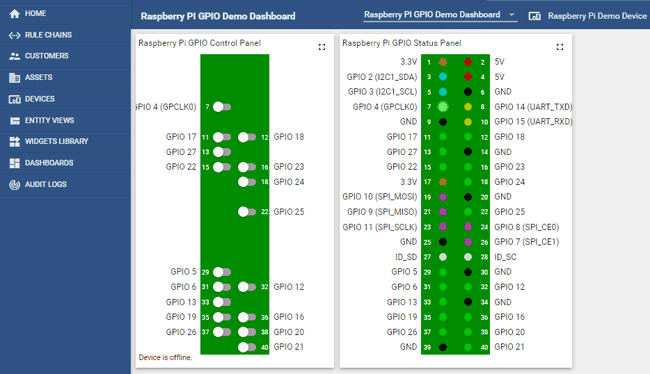Toggle GPIO 20 pin 38 switch
The height and width of the screenshot is (374, 650).
click(247, 332)
